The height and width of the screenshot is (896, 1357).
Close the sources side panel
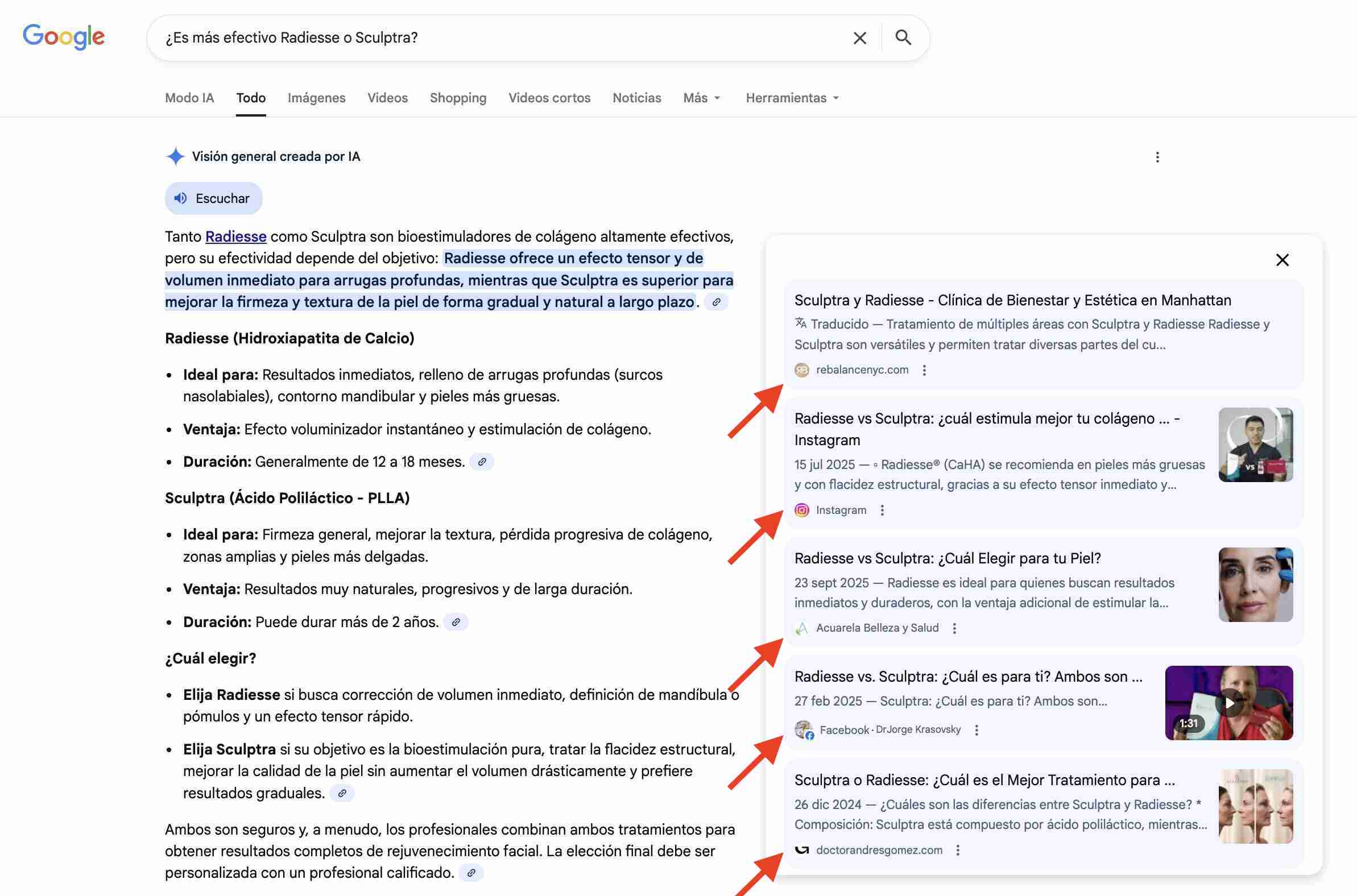pyautogui.click(x=1282, y=260)
